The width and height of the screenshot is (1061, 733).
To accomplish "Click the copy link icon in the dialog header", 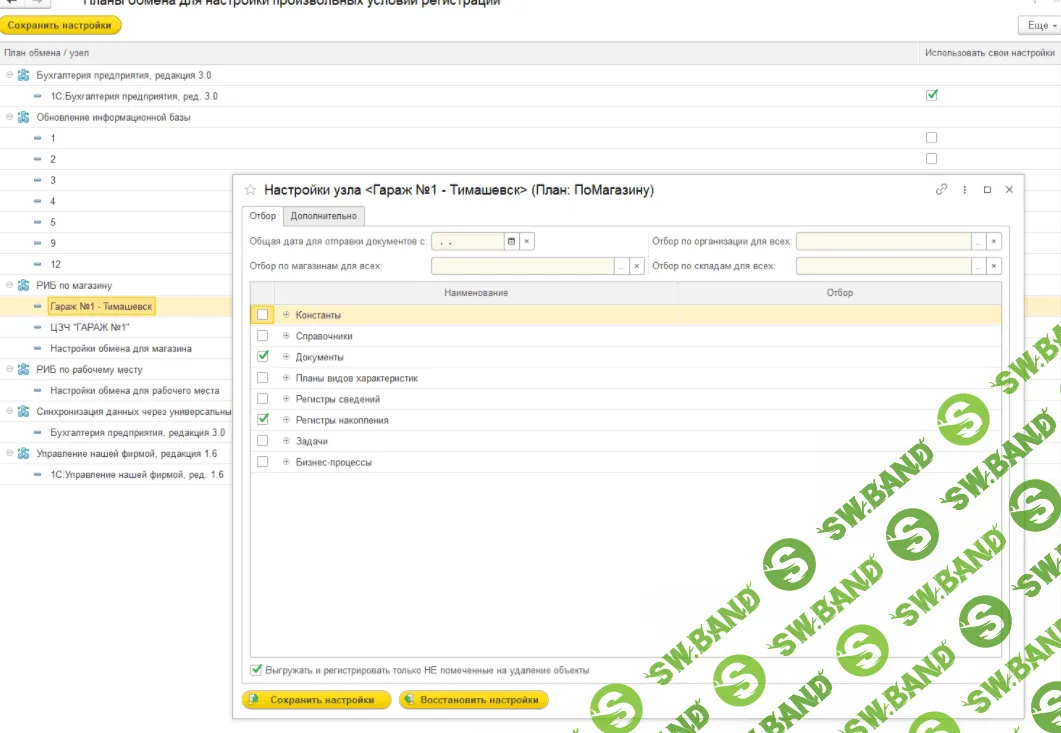I will (x=941, y=189).
